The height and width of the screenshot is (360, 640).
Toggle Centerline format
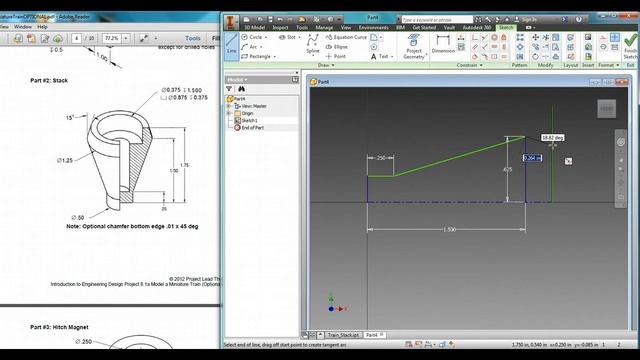click(x=603, y=47)
